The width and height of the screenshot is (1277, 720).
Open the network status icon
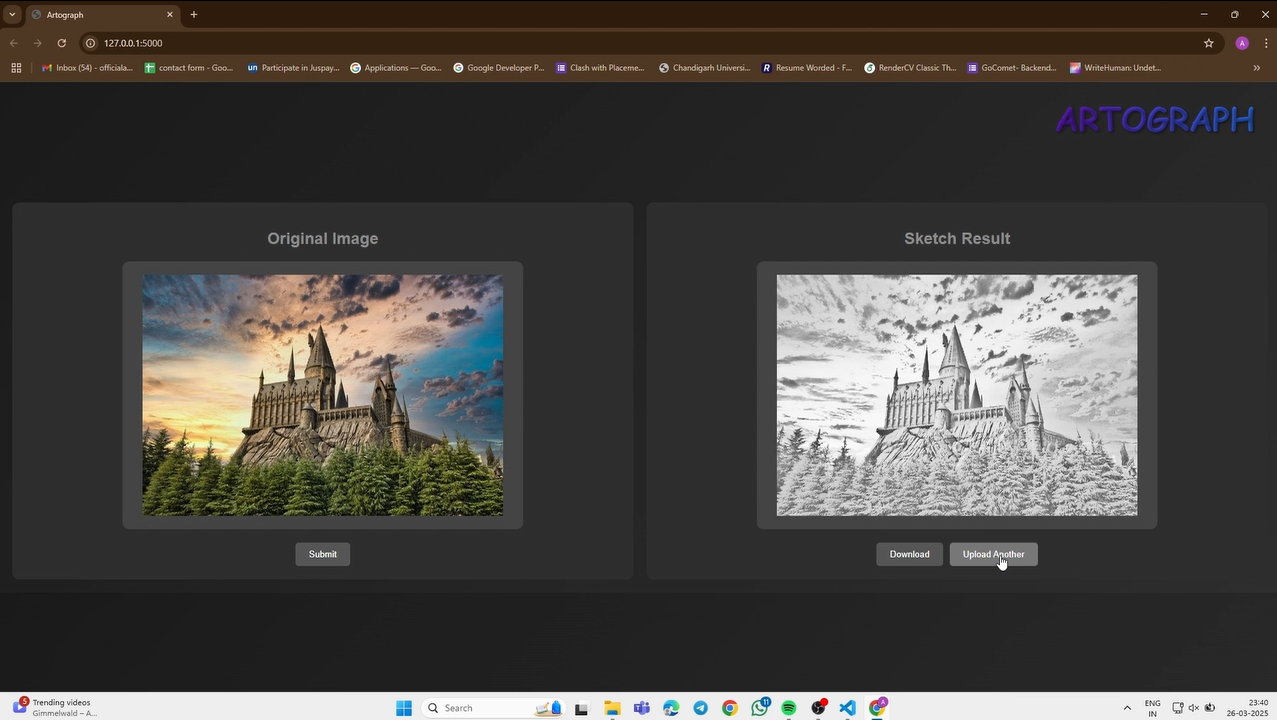coord(1178,708)
